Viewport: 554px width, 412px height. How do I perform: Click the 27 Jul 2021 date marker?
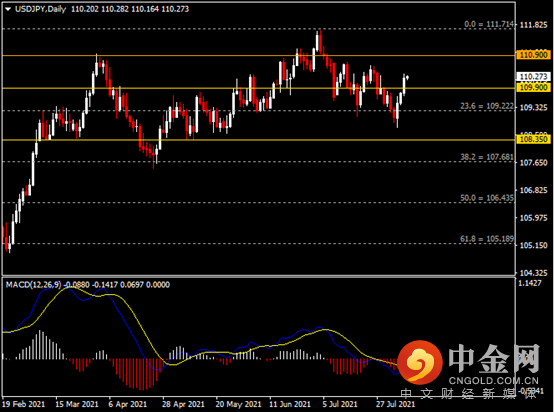click(395, 404)
